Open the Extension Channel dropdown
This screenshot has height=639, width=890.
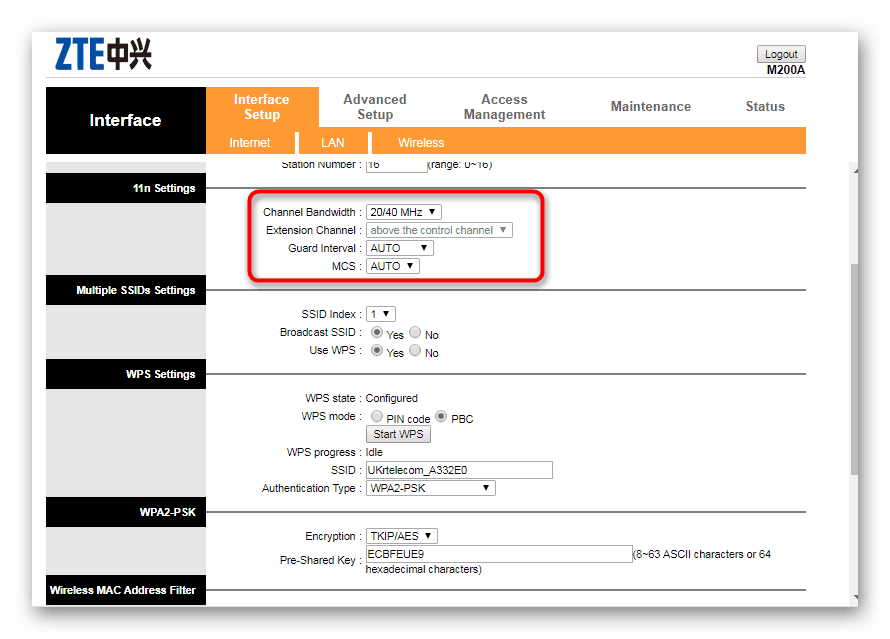point(439,230)
